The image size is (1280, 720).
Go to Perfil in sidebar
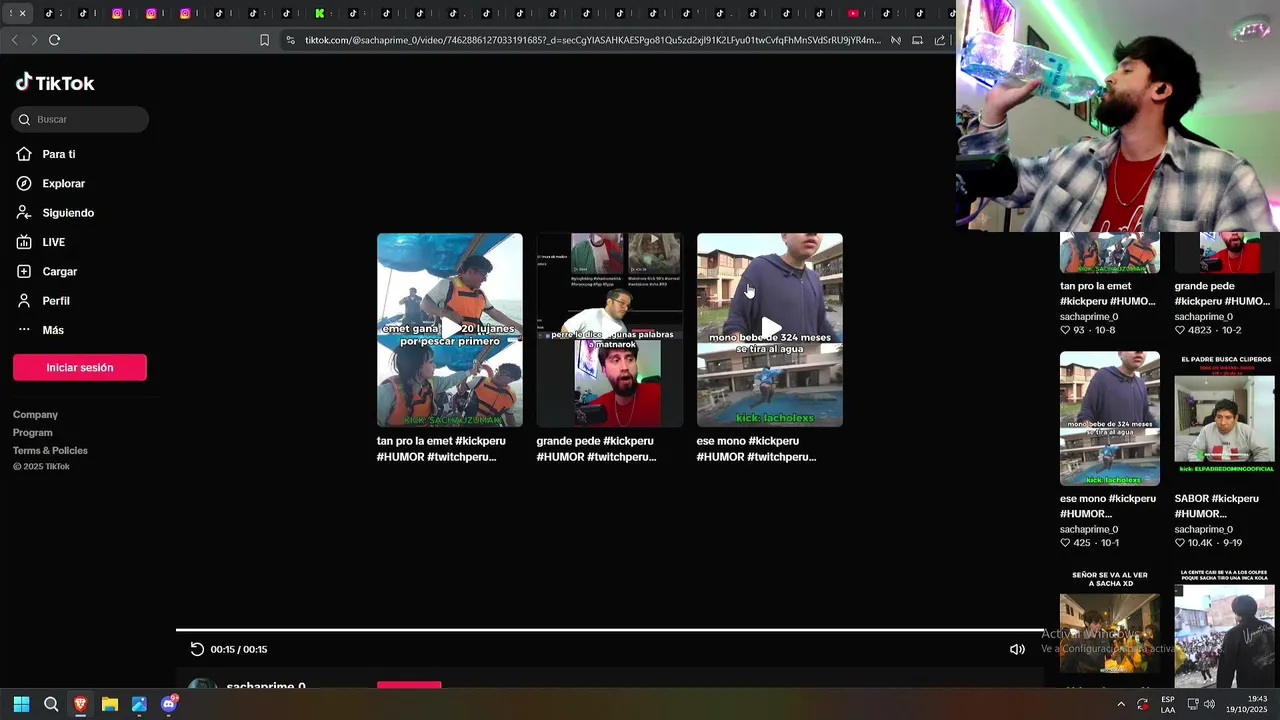(x=56, y=301)
